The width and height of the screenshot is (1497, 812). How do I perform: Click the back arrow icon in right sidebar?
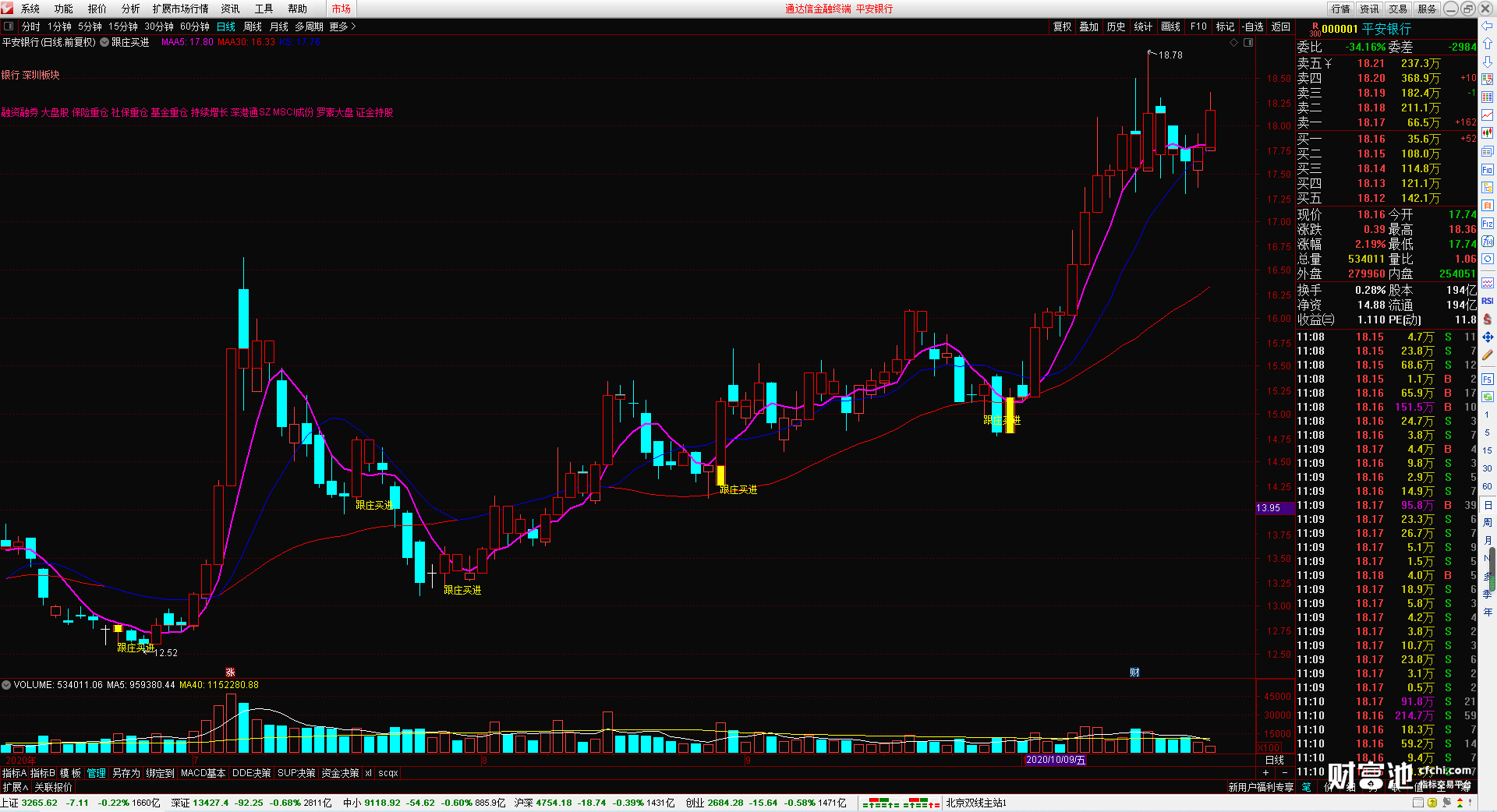tap(1488, 26)
